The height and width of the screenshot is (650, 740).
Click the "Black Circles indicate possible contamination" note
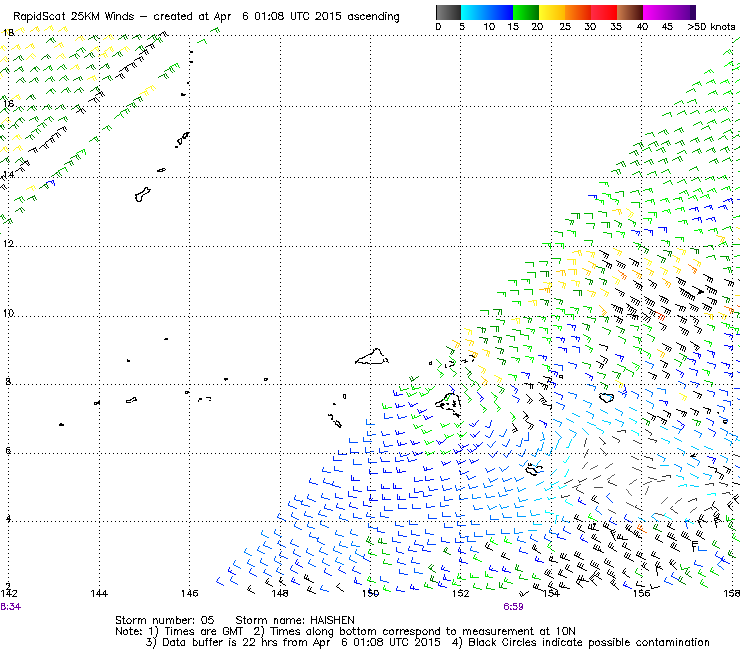pos(589,642)
